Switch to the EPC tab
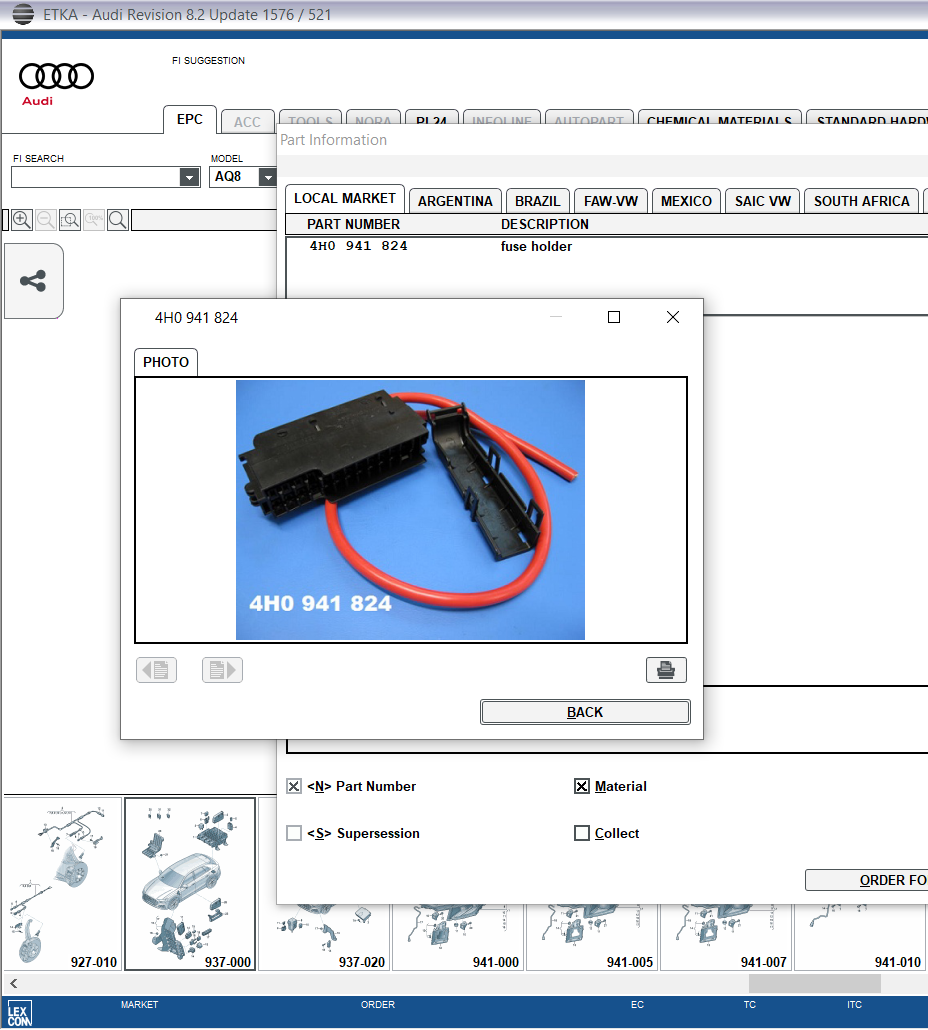Image resolution: width=928 pixels, height=1030 pixels. click(x=190, y=120)
